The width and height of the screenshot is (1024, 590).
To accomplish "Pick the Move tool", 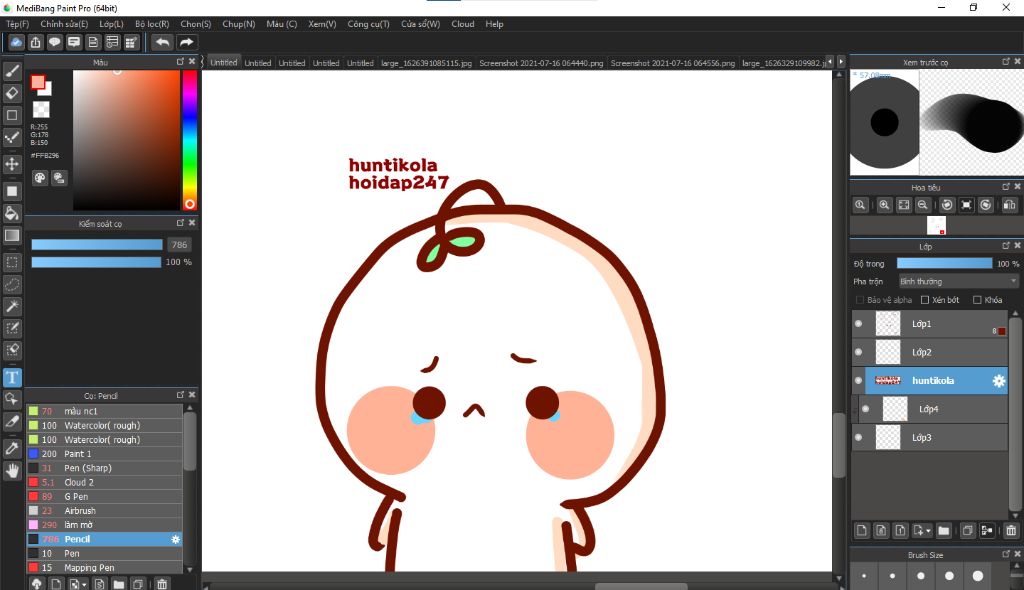I will pyautogui.click(x=12, y=164).
